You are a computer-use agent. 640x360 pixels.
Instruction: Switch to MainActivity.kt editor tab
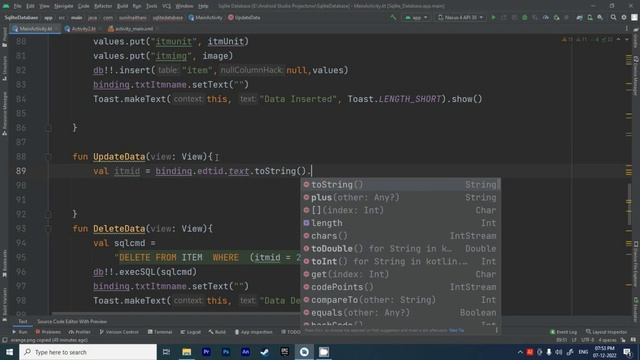coord(35,29)
